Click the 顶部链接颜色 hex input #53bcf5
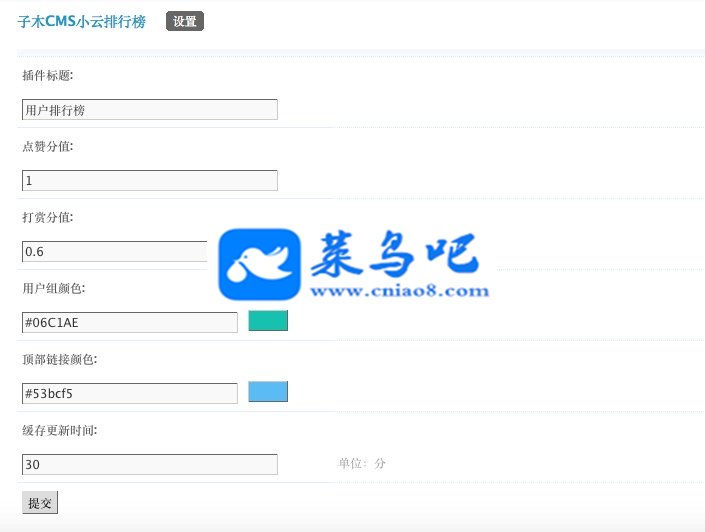Image resolution: width=705 pixels, height=532 pixels. tap(129, 393)
